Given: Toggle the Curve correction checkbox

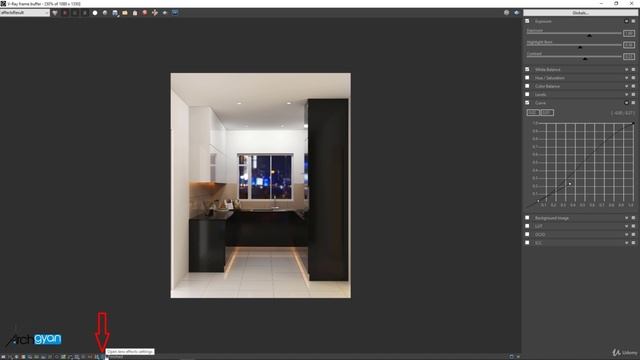Looking at the screenshot, I should (527, 102).
